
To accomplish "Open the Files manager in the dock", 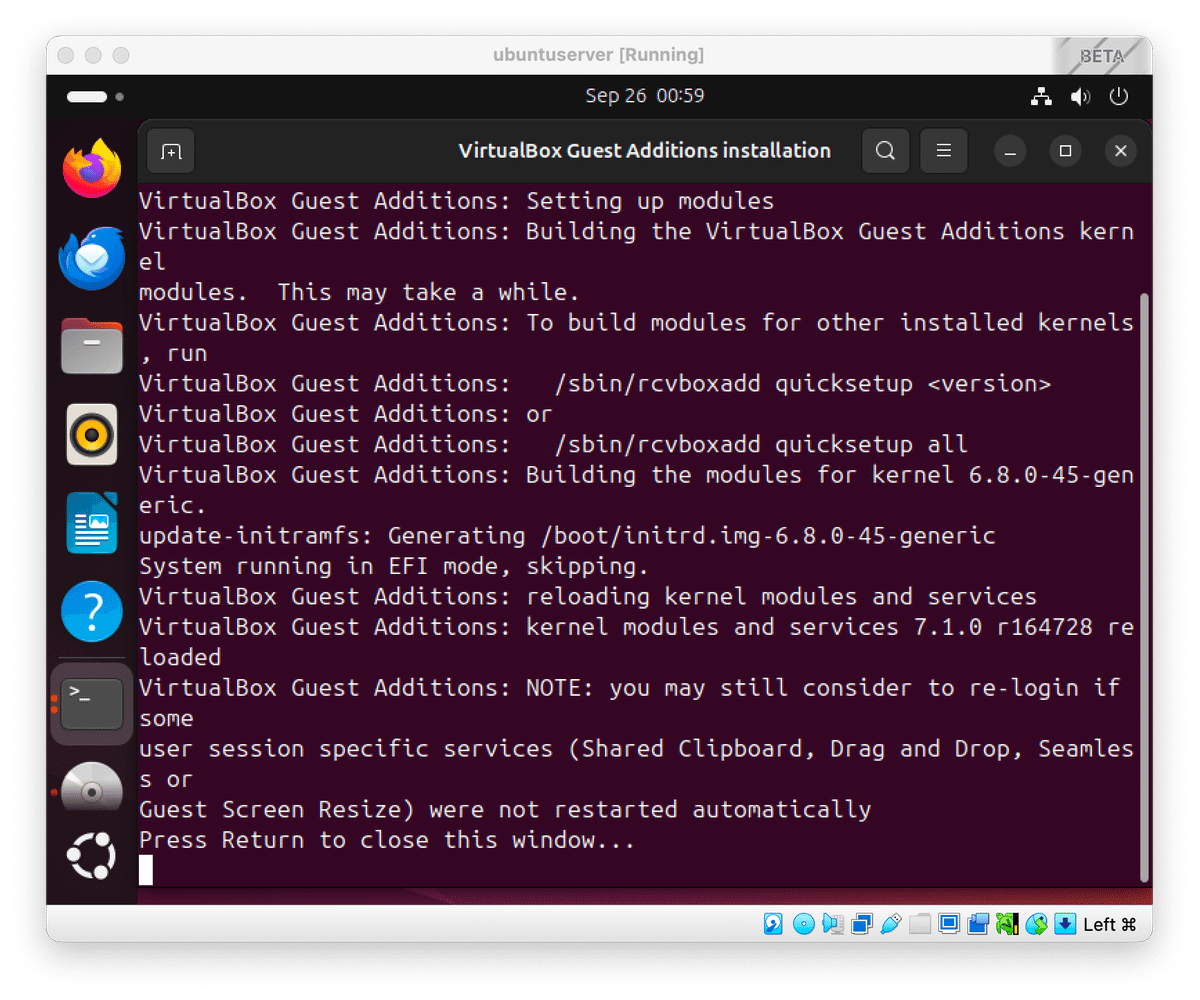I will (x=92, y=346).
